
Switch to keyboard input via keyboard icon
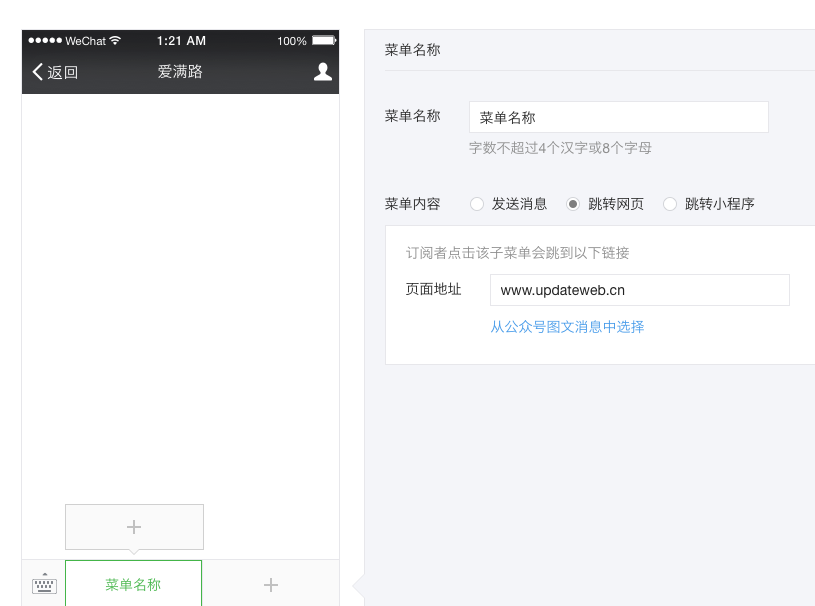tap(44, 585)
